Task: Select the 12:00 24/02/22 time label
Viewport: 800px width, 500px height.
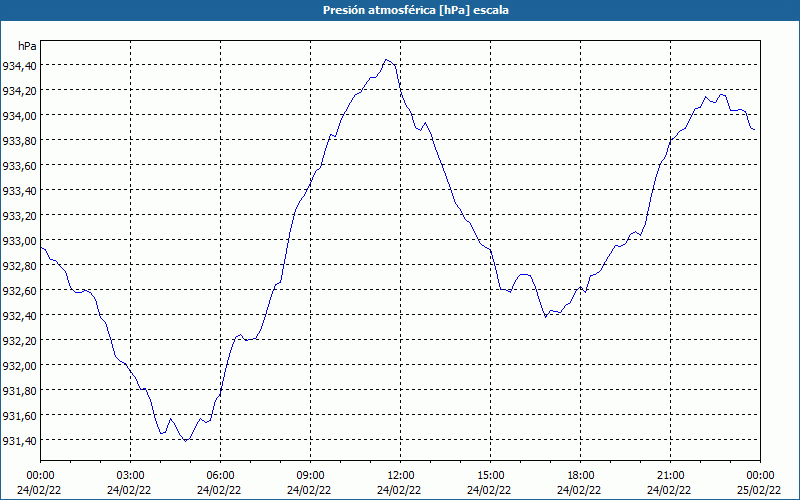Action: tap(399, 483)
